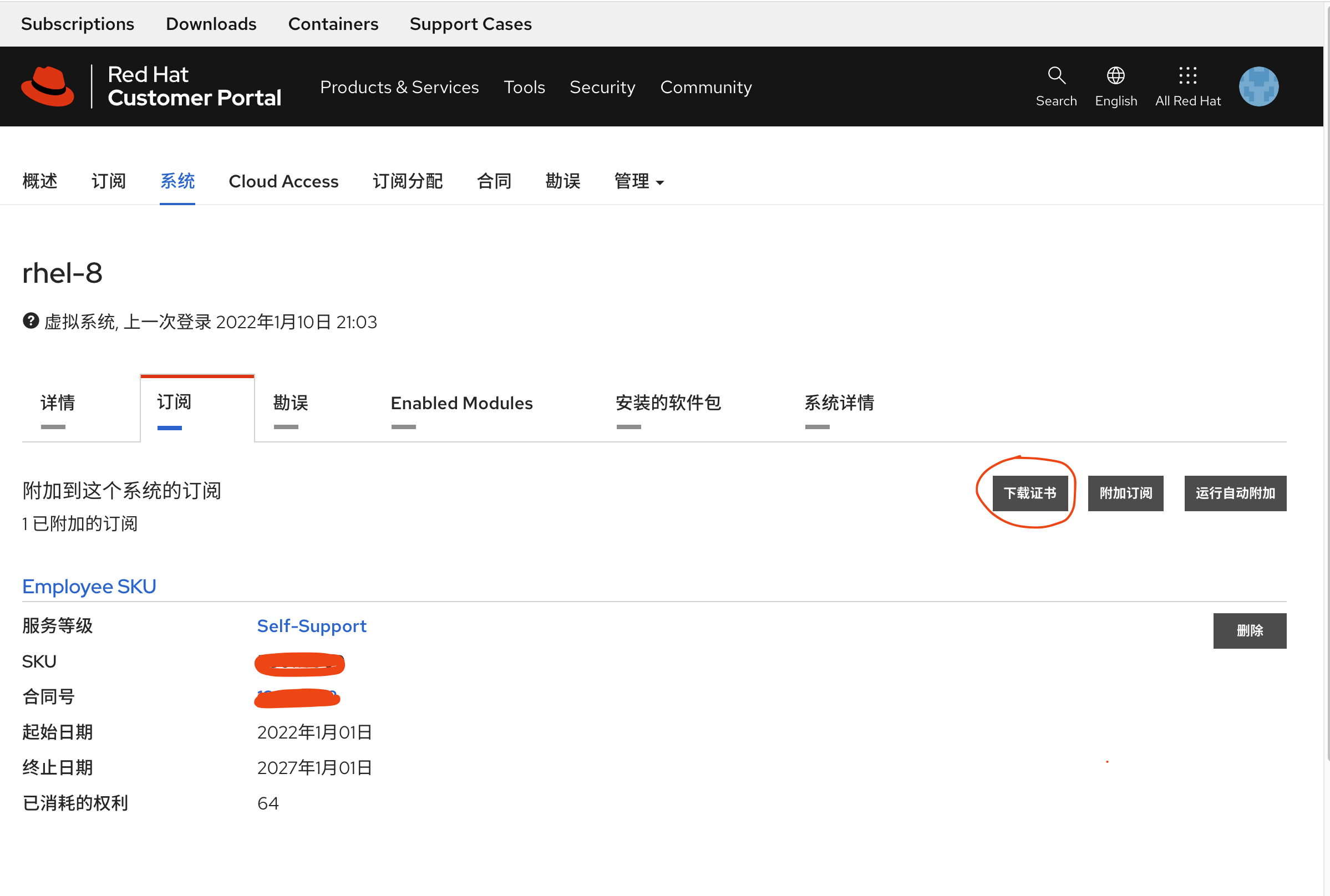Switch to the Enabled Modules tab

coord(461,403)
